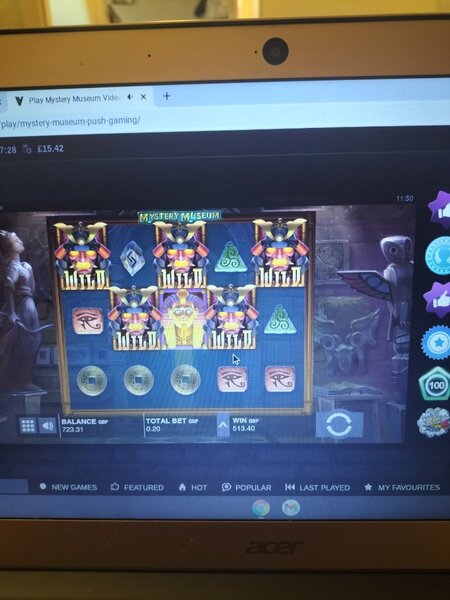Click the address bar URL field

tap(225, 120)
